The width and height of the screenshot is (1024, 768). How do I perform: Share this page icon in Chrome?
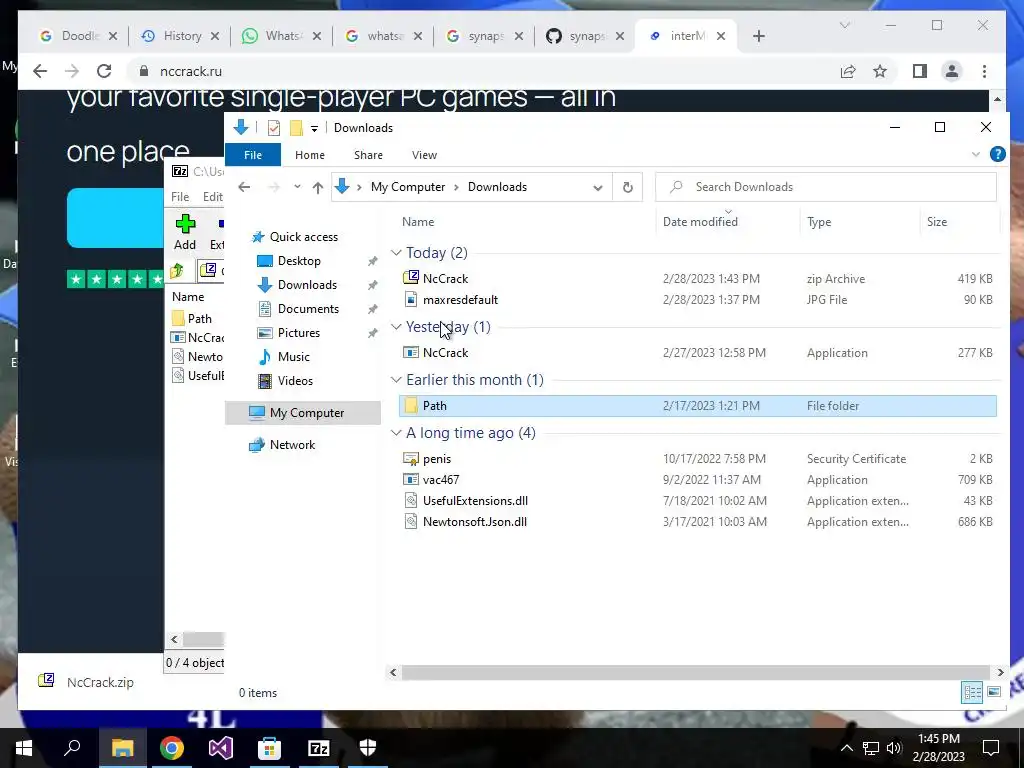click(848, 71)
